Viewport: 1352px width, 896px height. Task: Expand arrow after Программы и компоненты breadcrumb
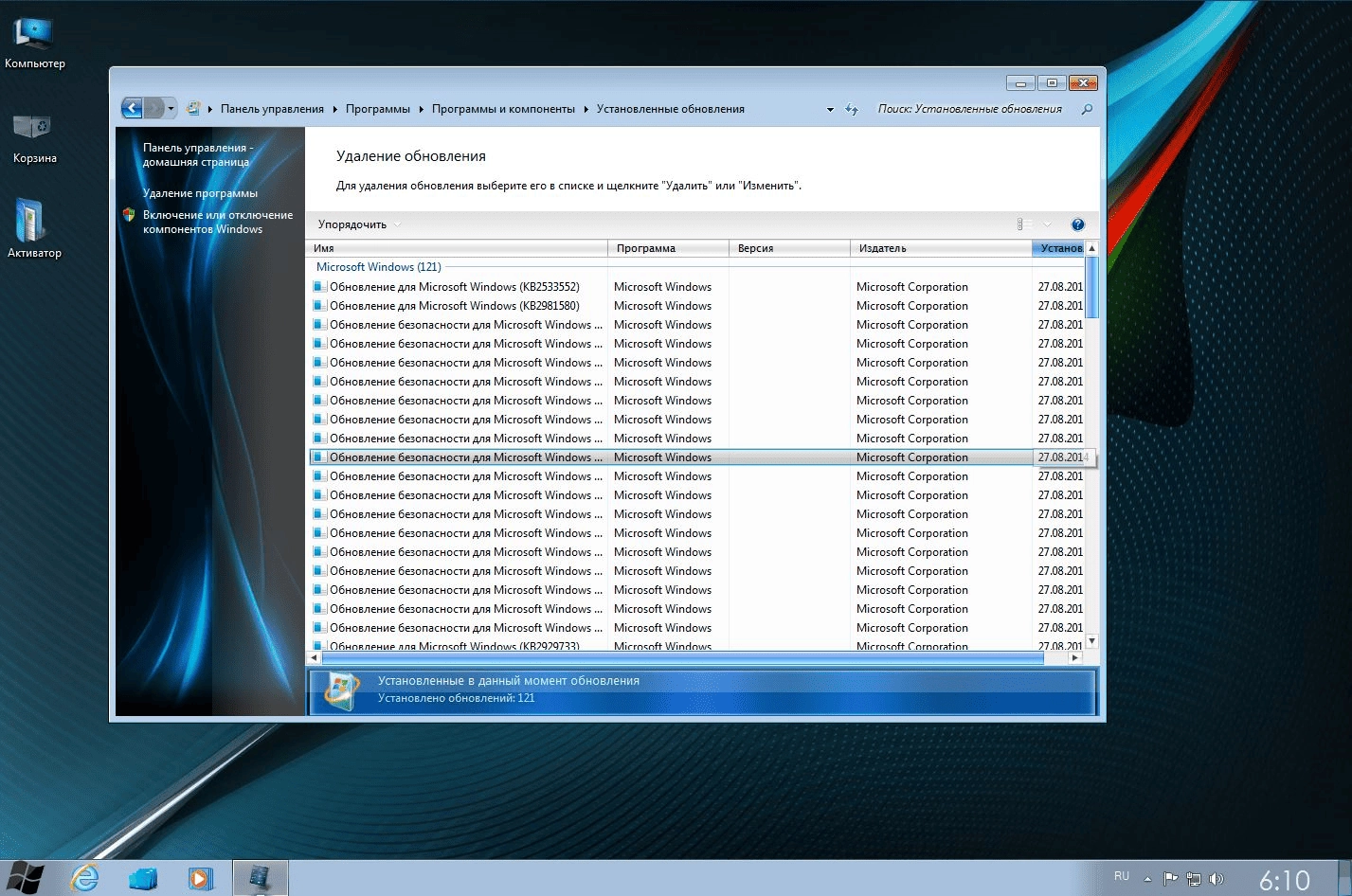click(586, 109)
